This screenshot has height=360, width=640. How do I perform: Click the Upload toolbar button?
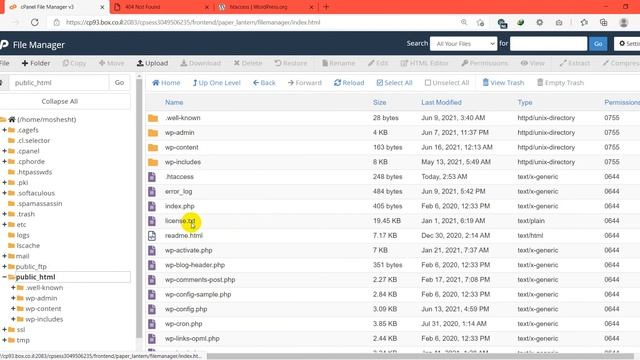(152, 63)
